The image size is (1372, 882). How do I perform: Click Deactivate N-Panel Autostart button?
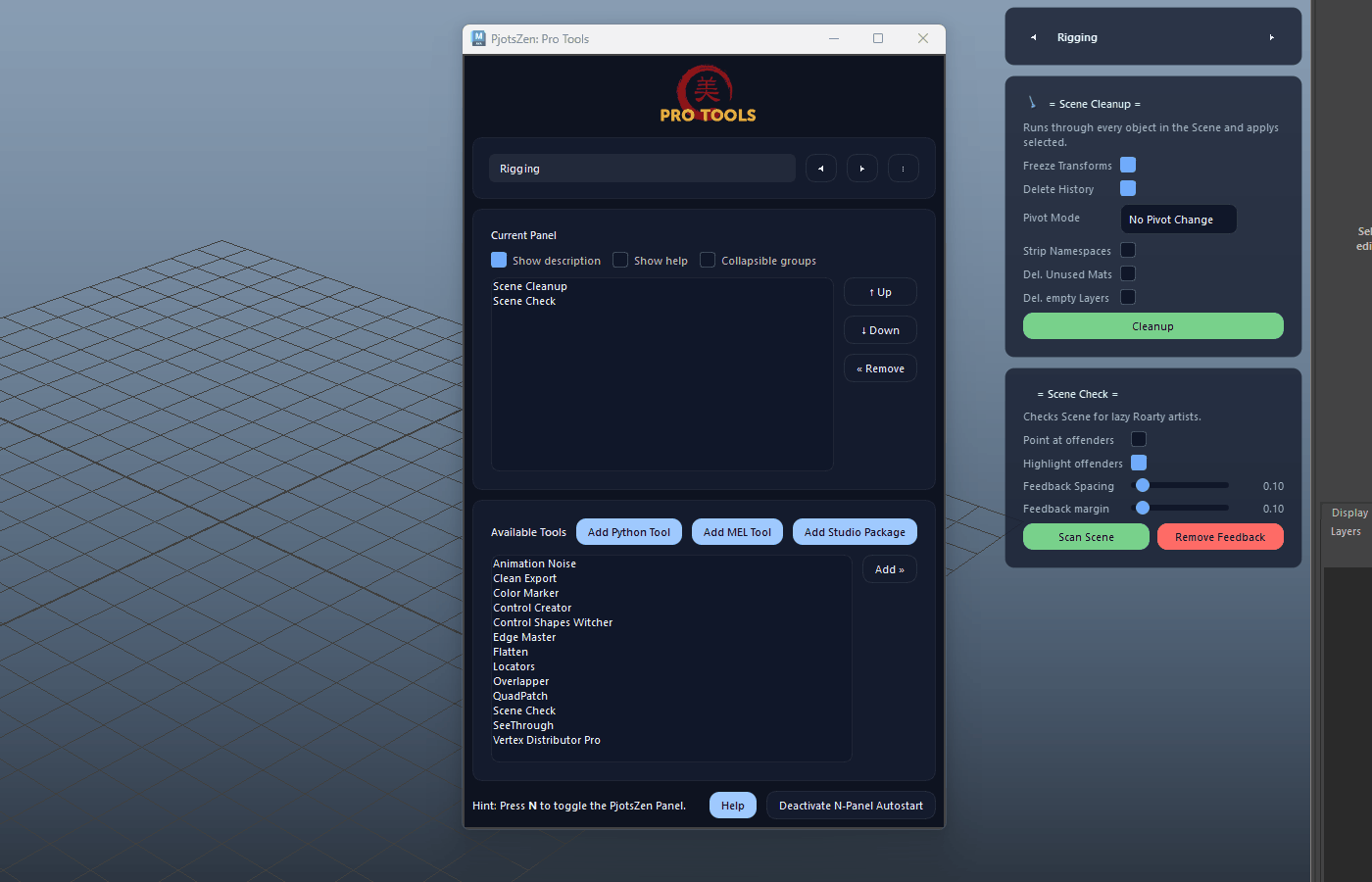click(x=851, y=806)
